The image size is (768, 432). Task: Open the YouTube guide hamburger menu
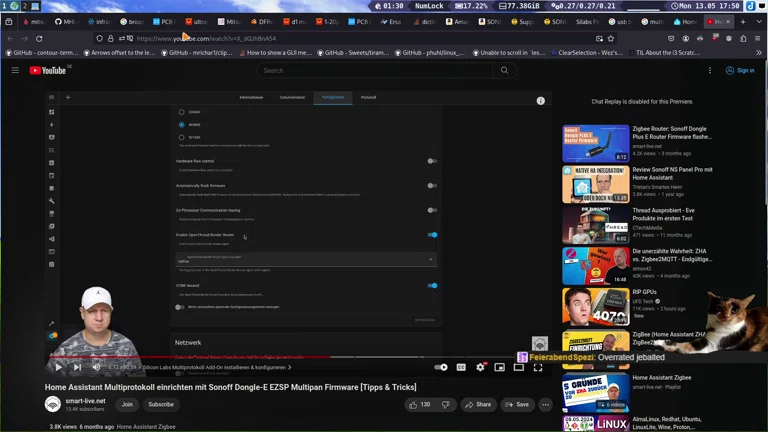click(x=15, y=70)
